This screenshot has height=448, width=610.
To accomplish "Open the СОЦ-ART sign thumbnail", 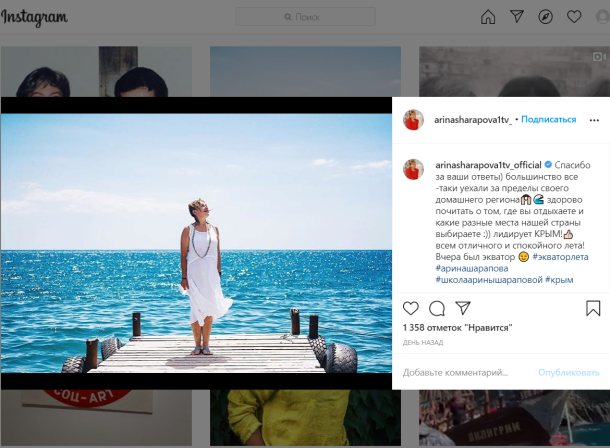I will [x=96, y=418].
